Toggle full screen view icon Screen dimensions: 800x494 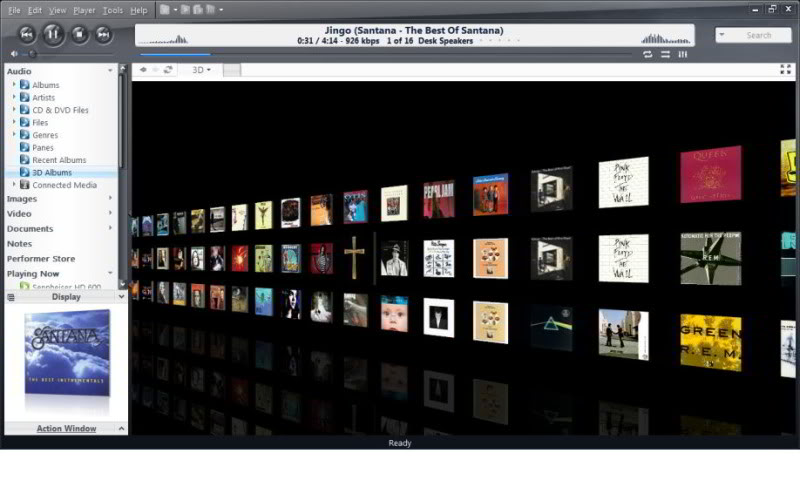[x=785, y=70]
